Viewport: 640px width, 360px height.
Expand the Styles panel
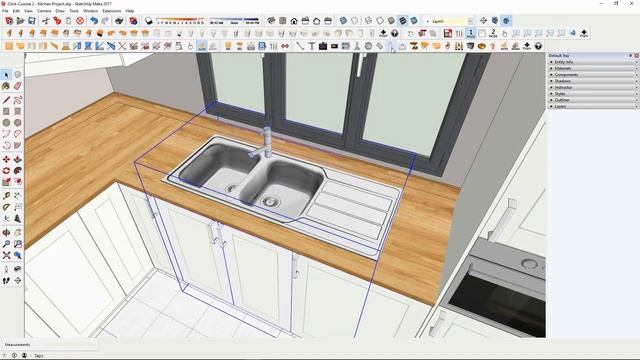(593, 93)
